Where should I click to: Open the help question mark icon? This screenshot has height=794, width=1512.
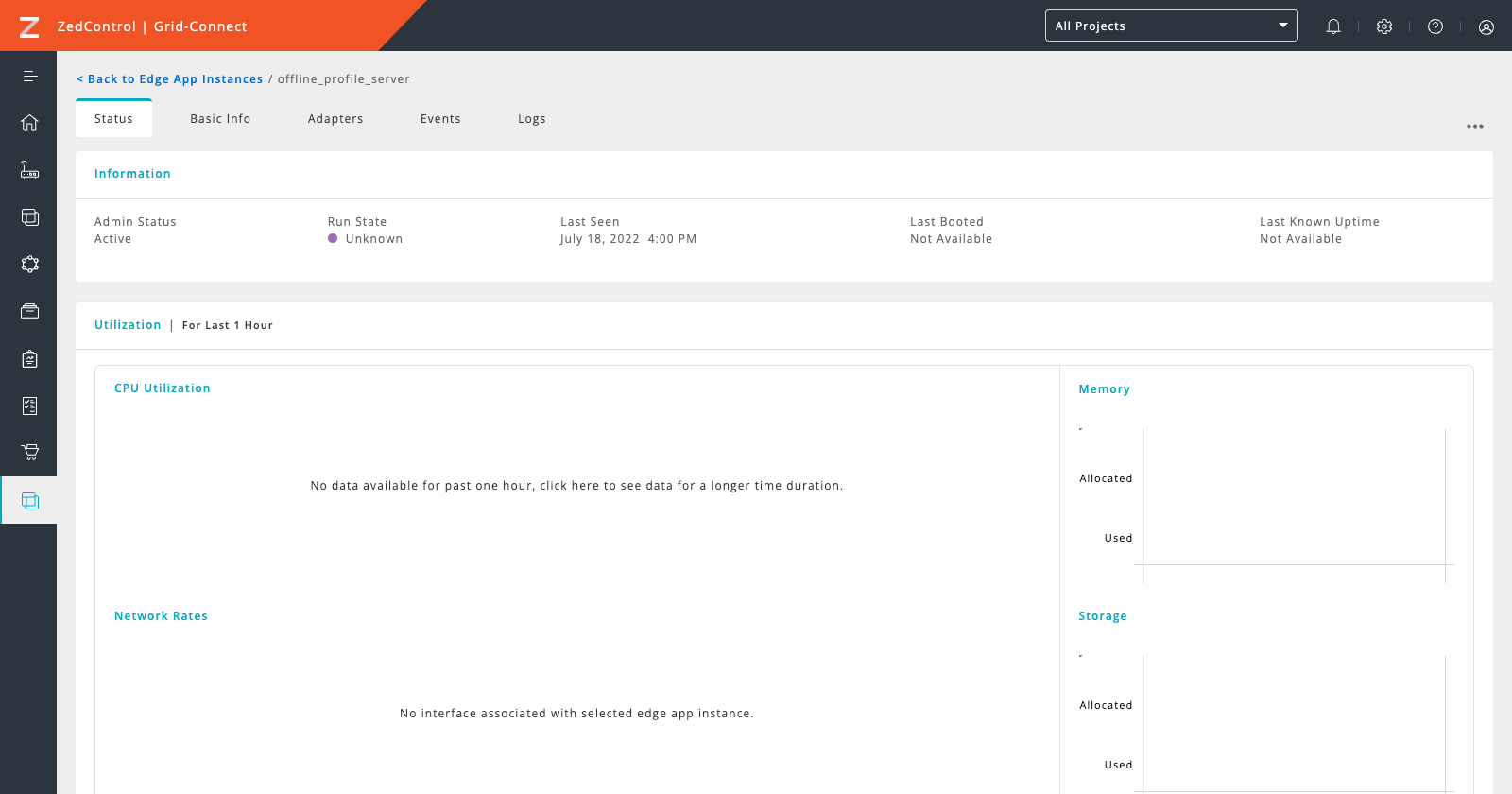click(1435, 26)
